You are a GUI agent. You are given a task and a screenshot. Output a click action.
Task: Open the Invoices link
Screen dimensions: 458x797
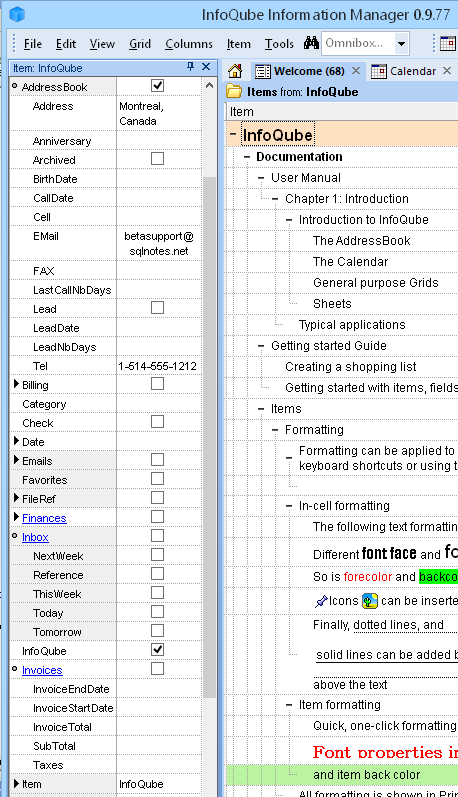click(42, 670)
